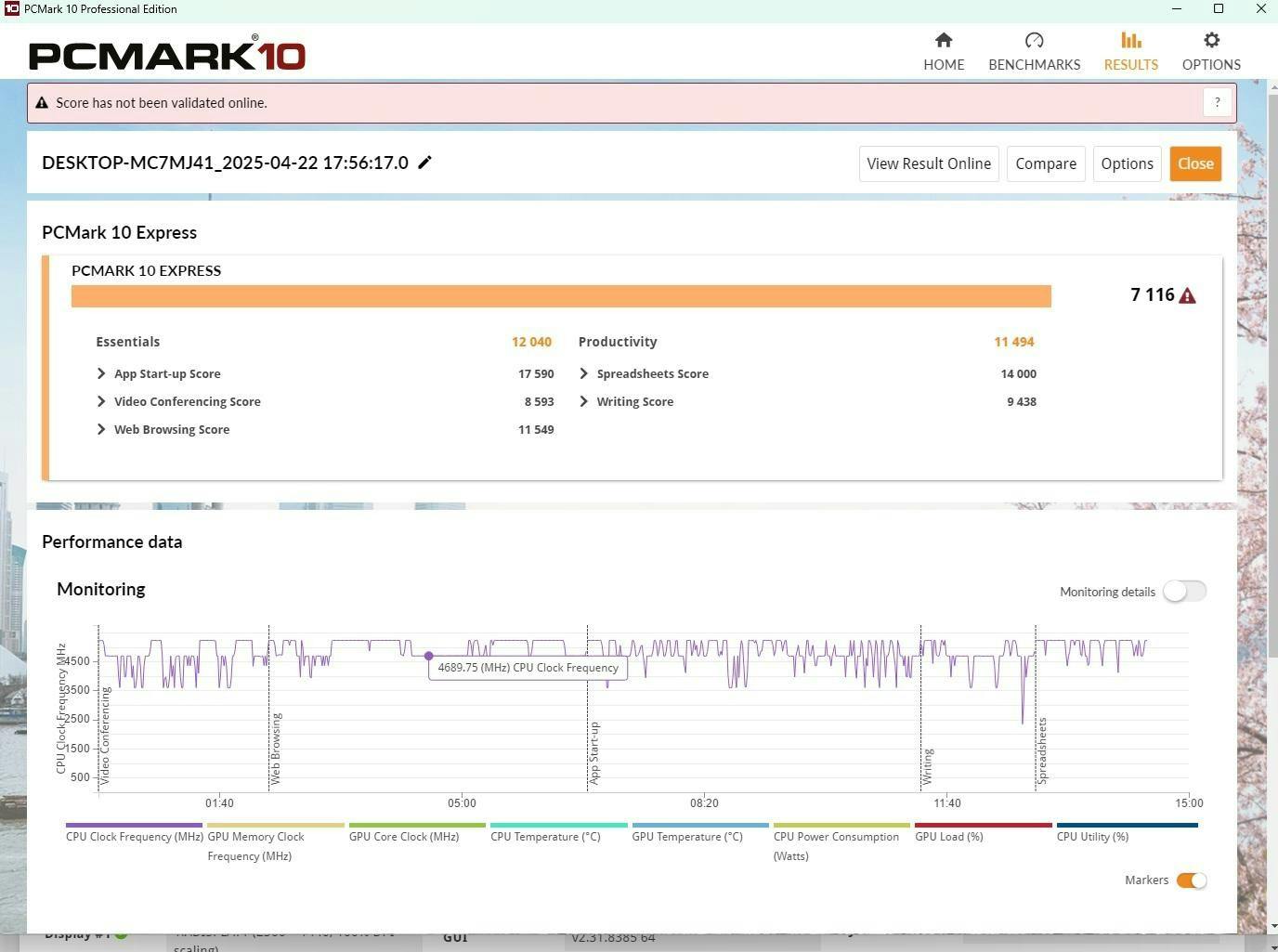Click the Essentials score 12 040
1278x952 pixels.
pos(531,342)
